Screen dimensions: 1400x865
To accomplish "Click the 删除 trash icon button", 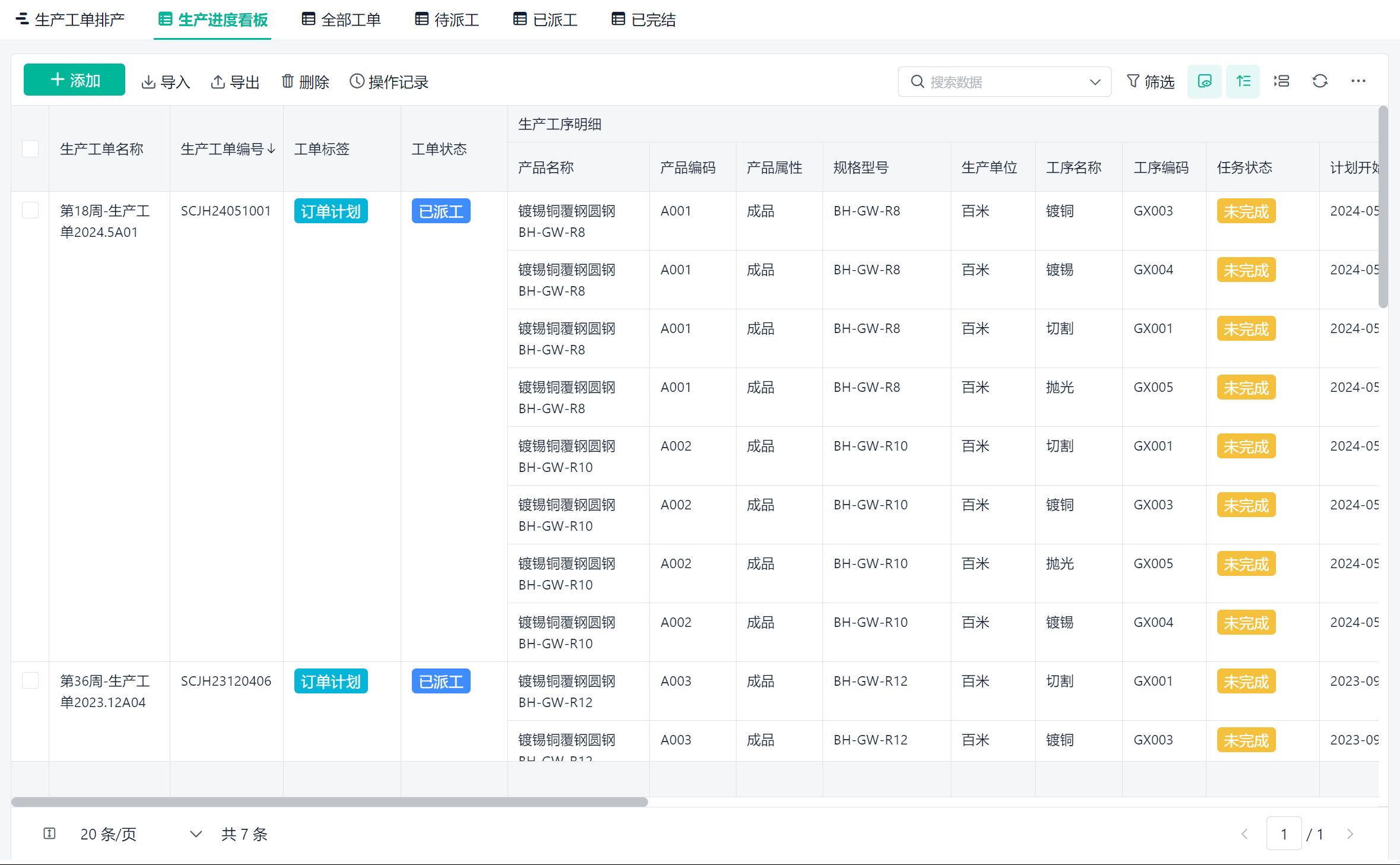I will (x=305, y=81).
